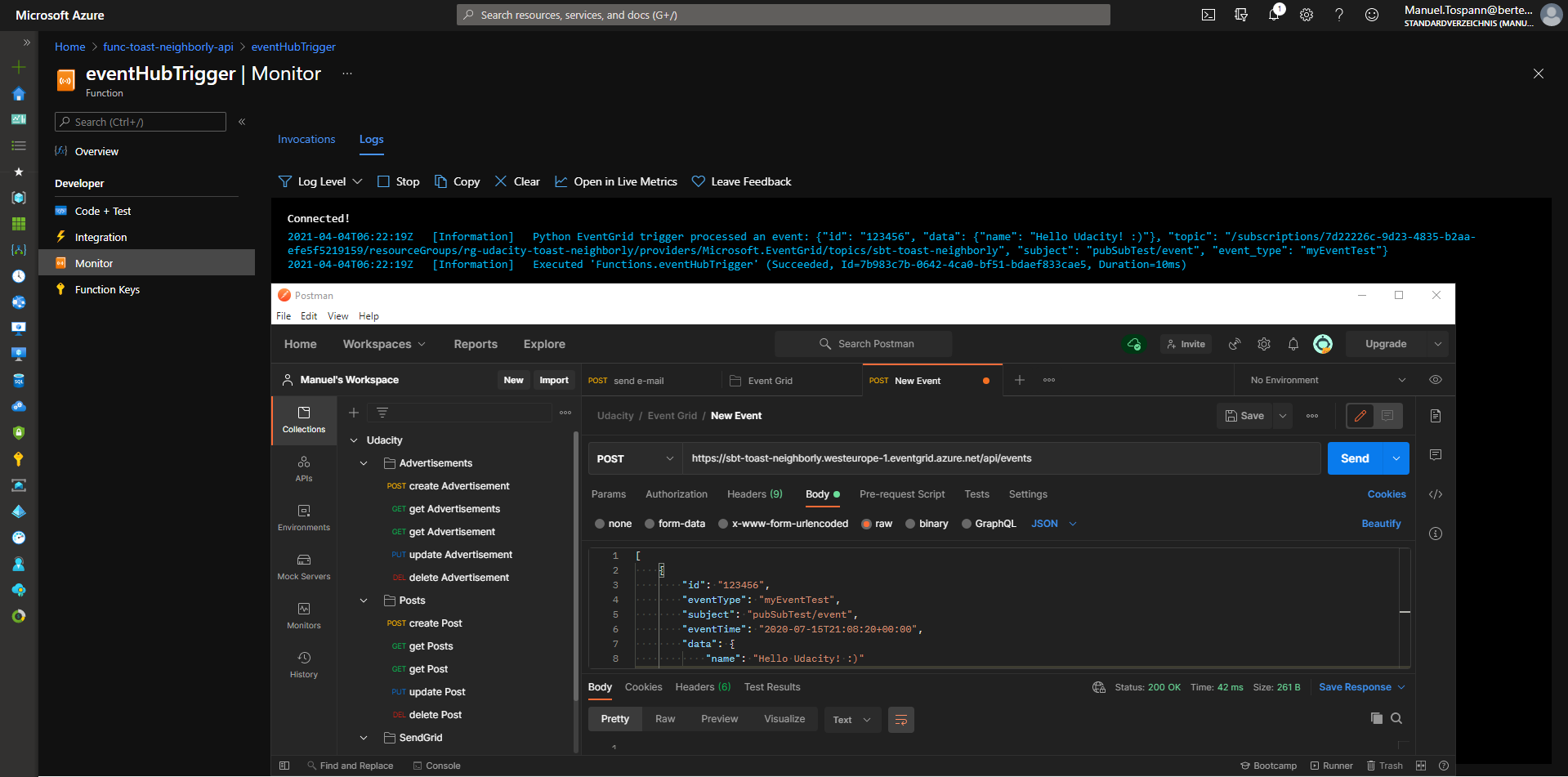Image resolution: width=1568 pixels, height=777 pixels.
Task: Select the binary body radio
Action: (910, 524)
